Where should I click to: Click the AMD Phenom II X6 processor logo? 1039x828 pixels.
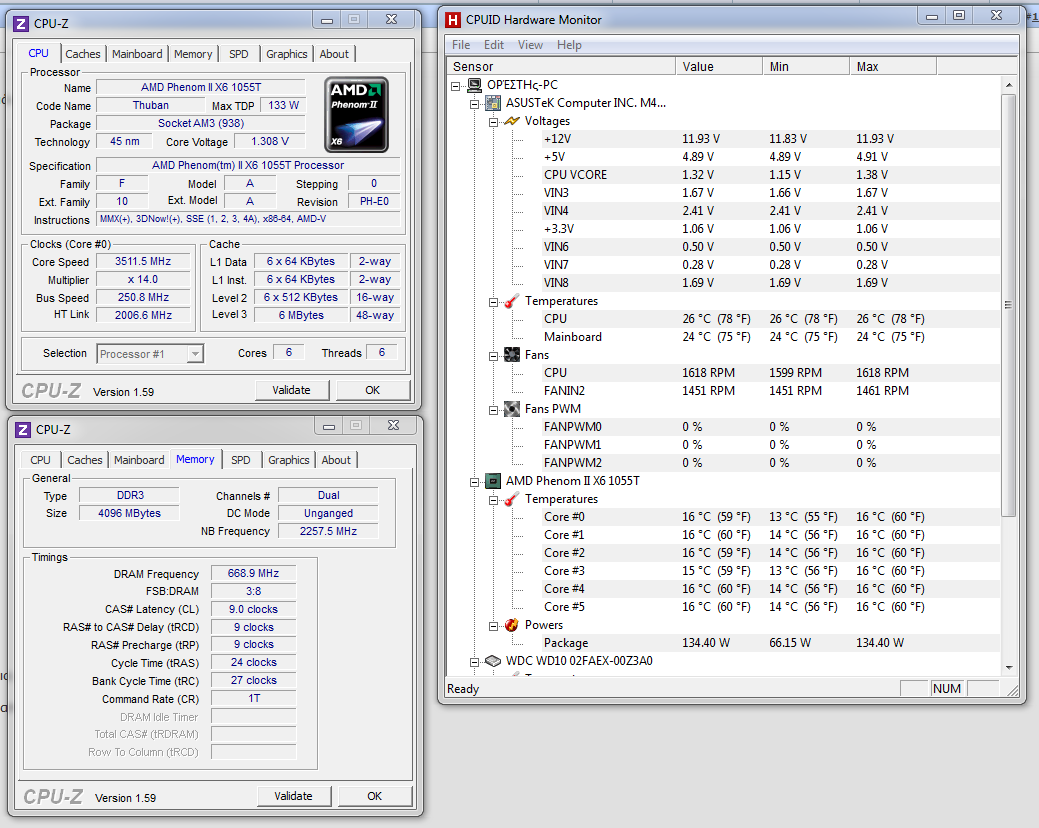356,115
